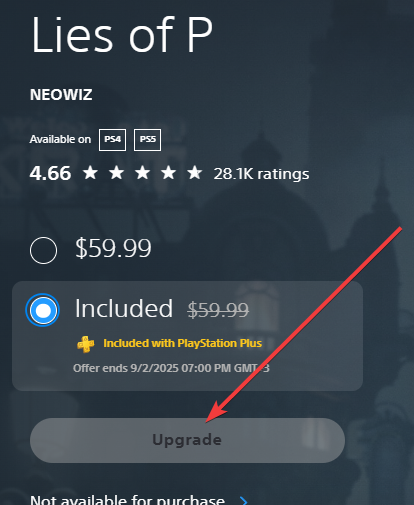Select the Included radio button

tap(43, 310)
